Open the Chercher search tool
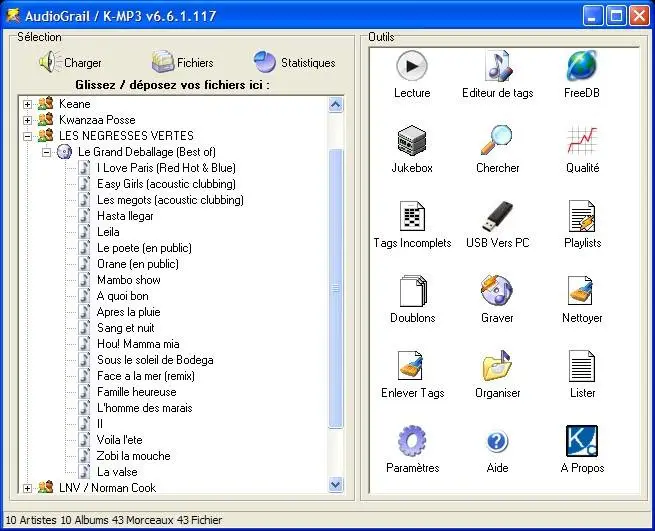The height and width of the screenshot is (531, 655). coord(498,149)
